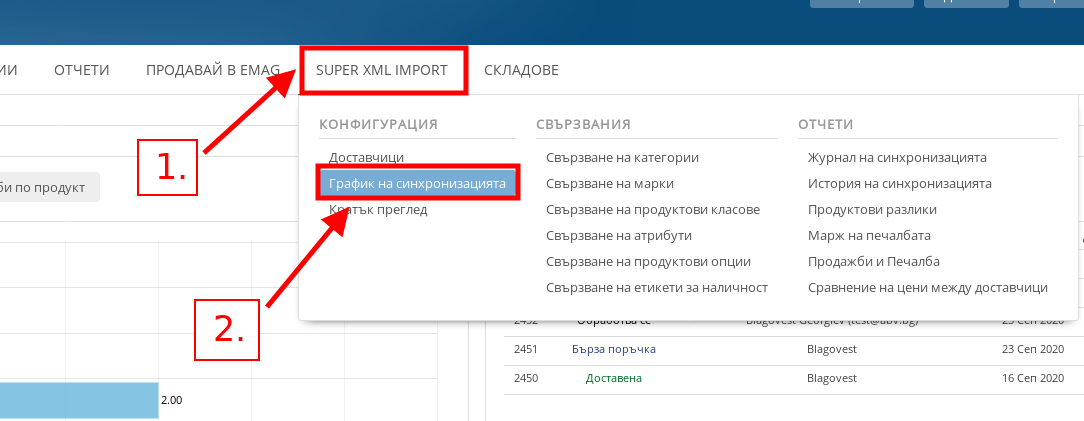Open Свързване на продуктови опции
This screenshot has height=421, width=1084.
click(648, 262)
